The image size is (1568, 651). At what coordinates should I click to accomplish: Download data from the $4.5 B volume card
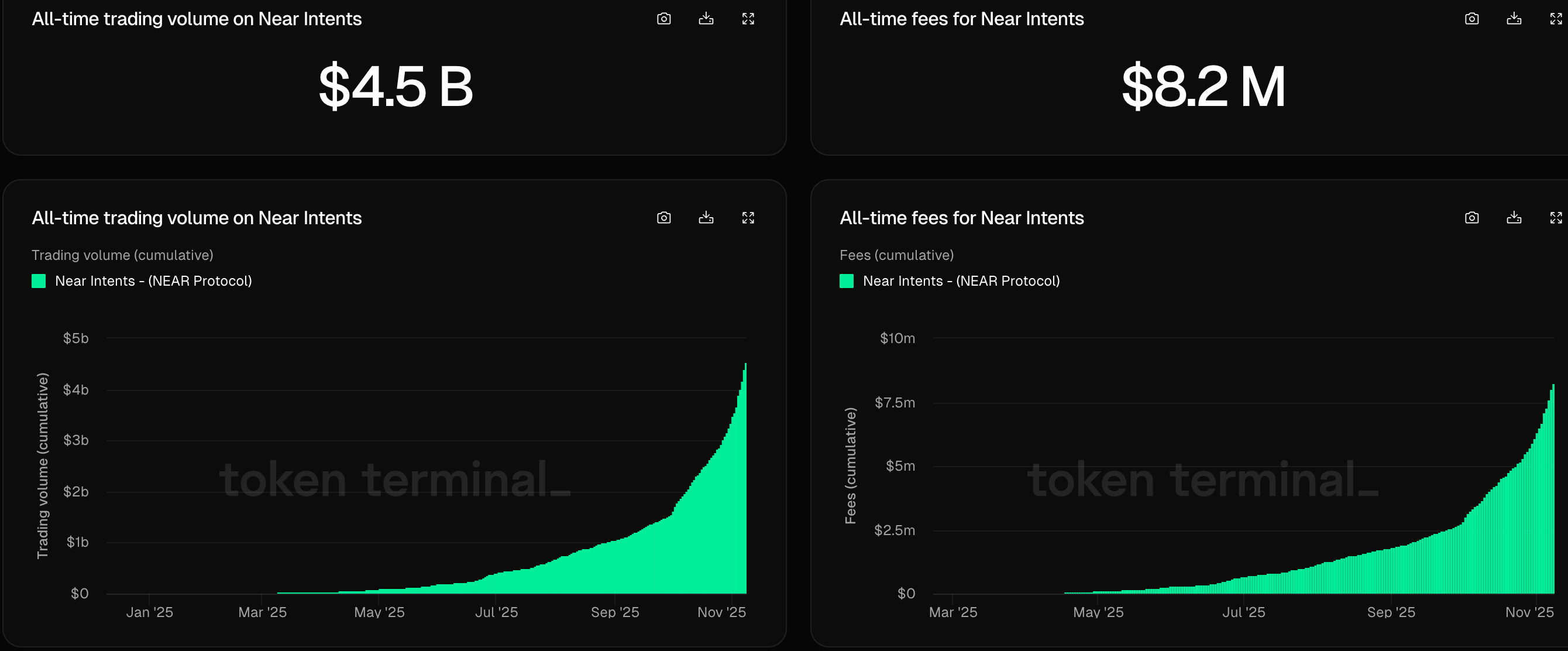pyautogui.click(x=706, y=19)
